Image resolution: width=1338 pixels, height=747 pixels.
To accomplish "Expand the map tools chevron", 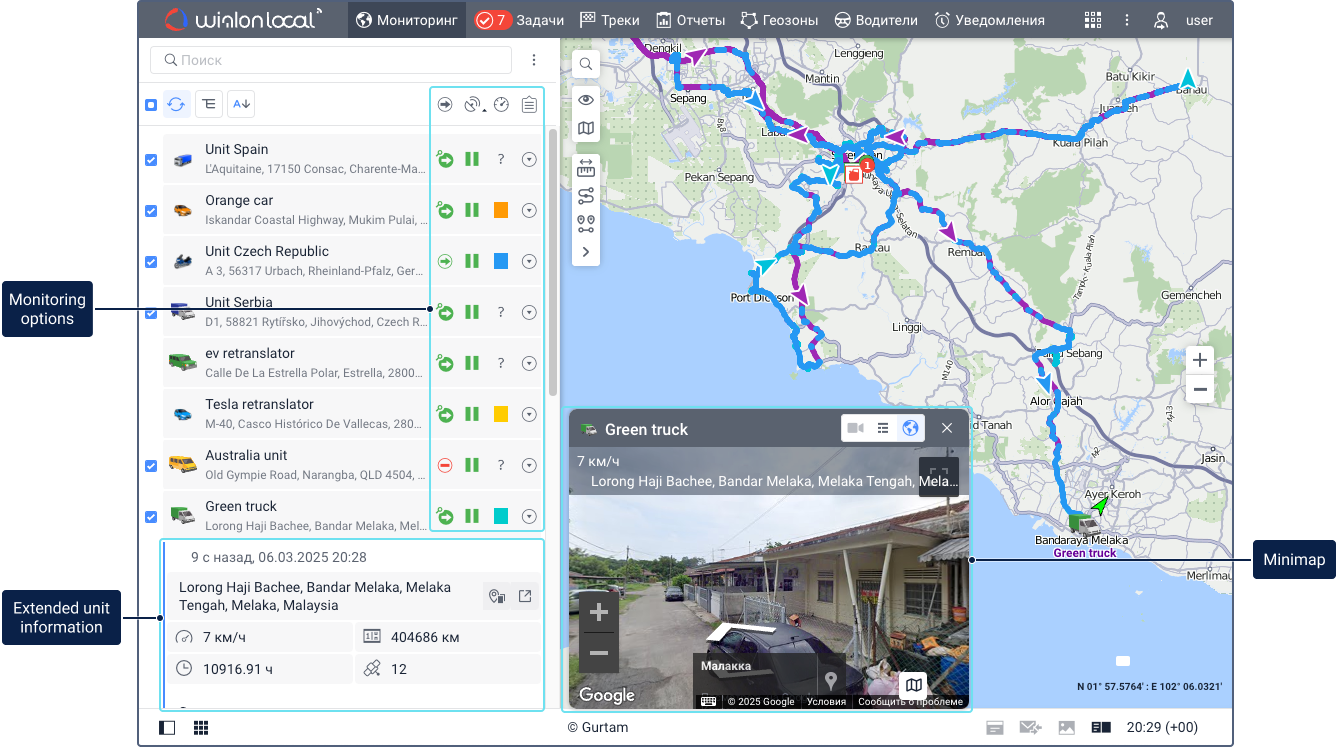I will coord(586,252).
